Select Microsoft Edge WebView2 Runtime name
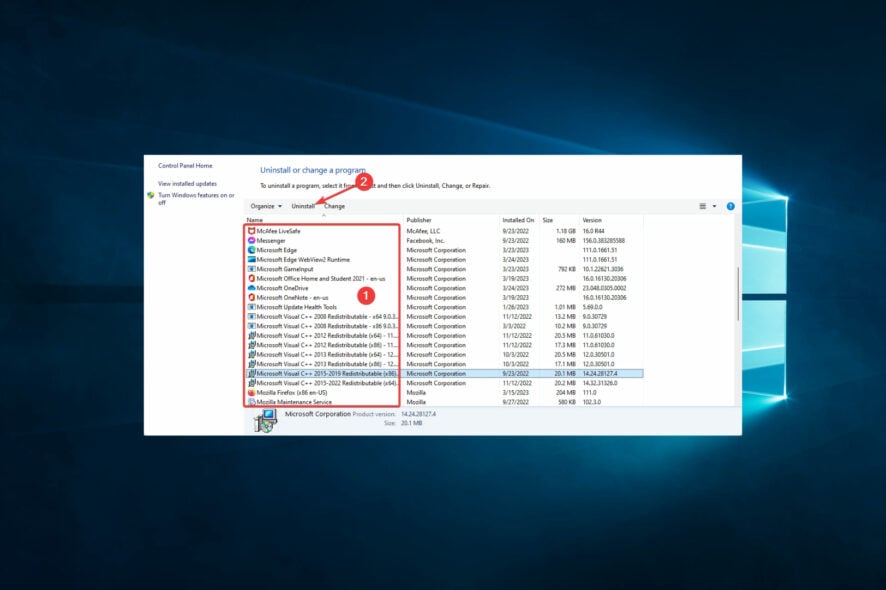This screenshot has width=886, height=590. coord(303,260)
